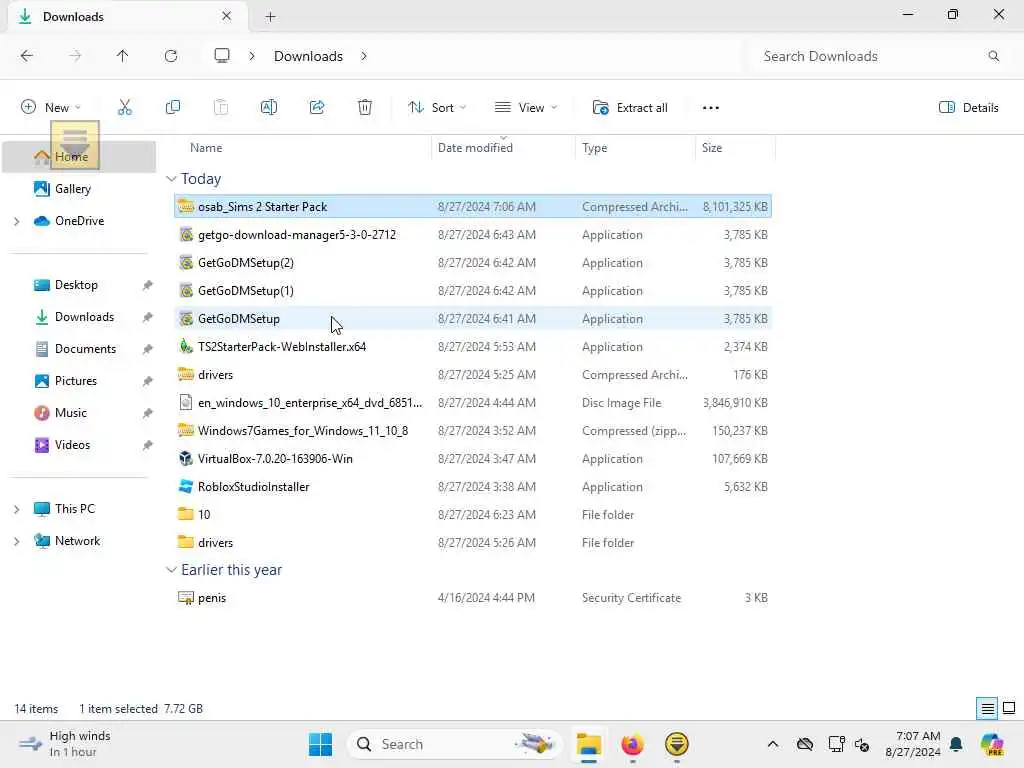Screen dimensions: 1024x768
Task: Go up one folder level
Action: [x=123, y=56]
